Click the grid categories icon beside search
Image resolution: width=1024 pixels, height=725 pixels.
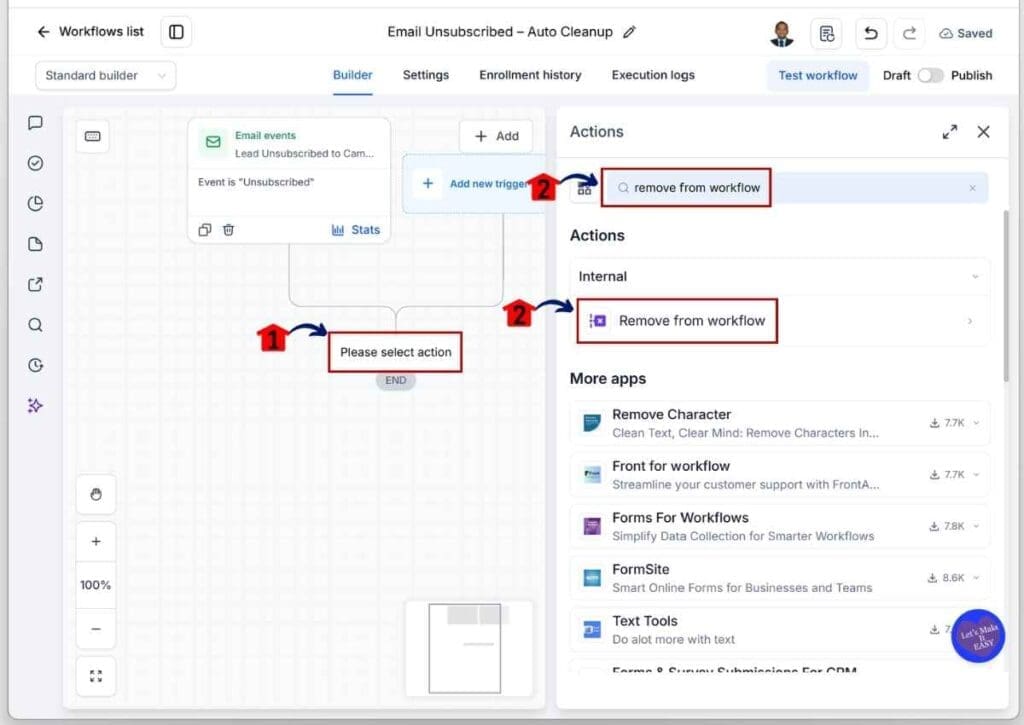pyautogui.click(x=584, y=191)
